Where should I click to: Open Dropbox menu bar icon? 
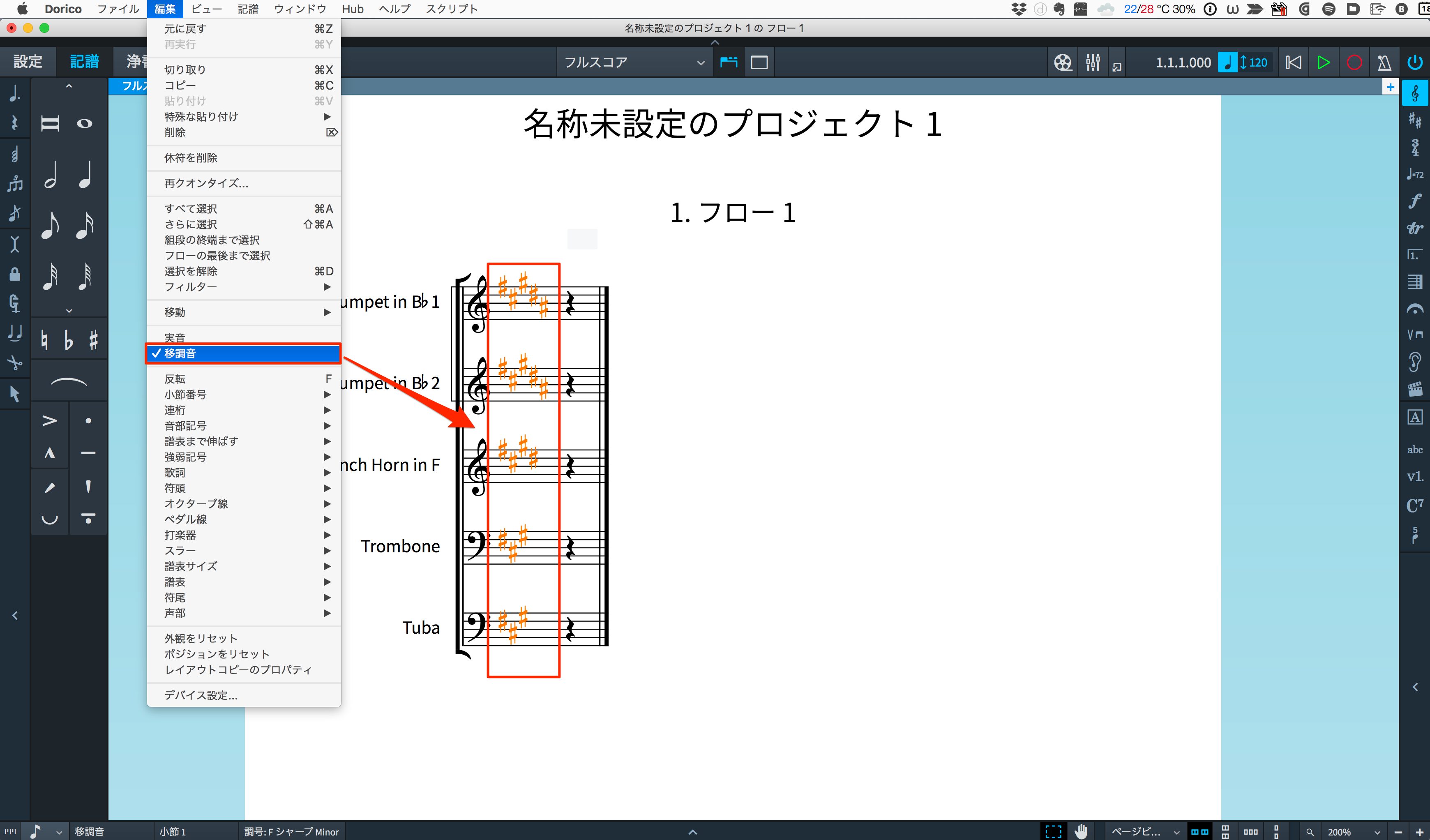[x=1019, y=9]
